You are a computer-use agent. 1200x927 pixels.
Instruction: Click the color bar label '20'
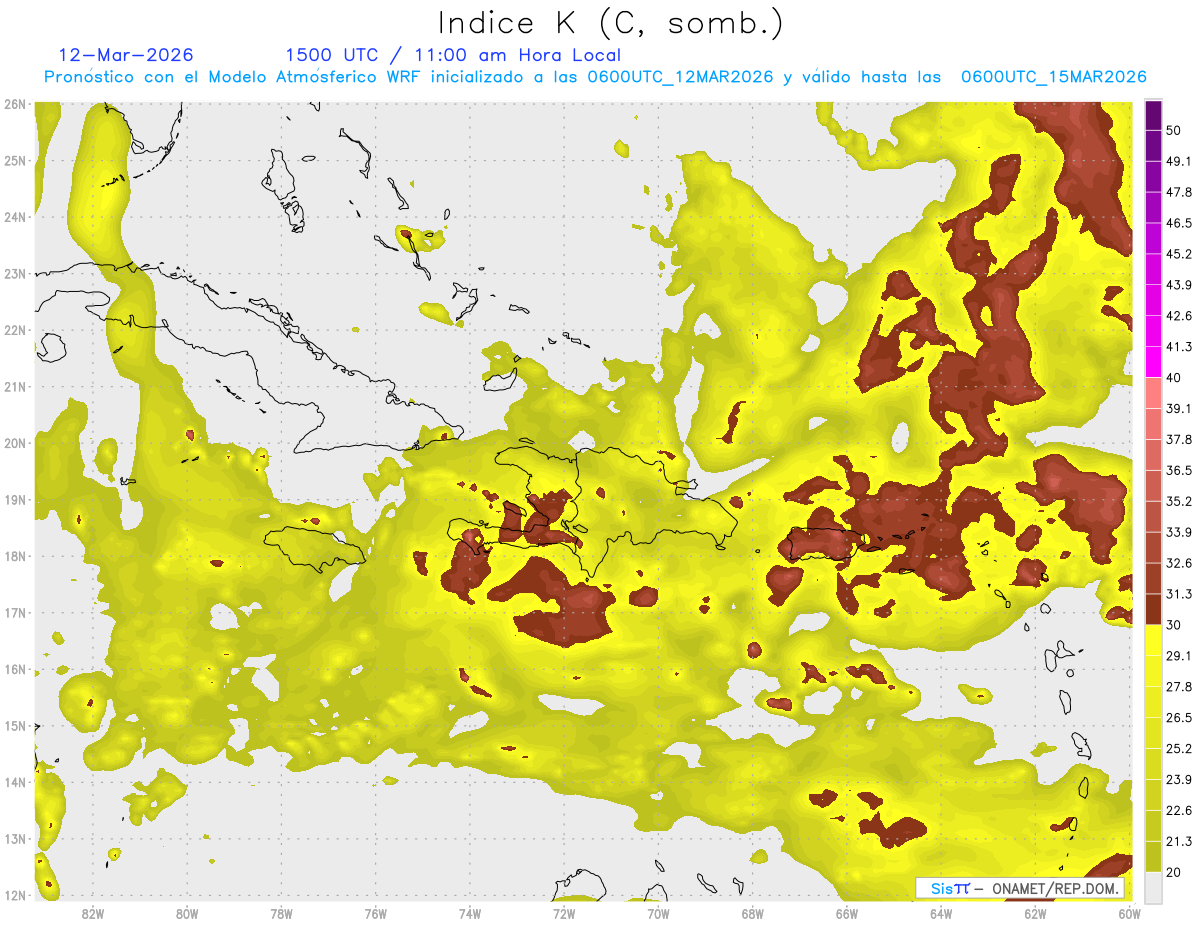(x=1175, y=873)
